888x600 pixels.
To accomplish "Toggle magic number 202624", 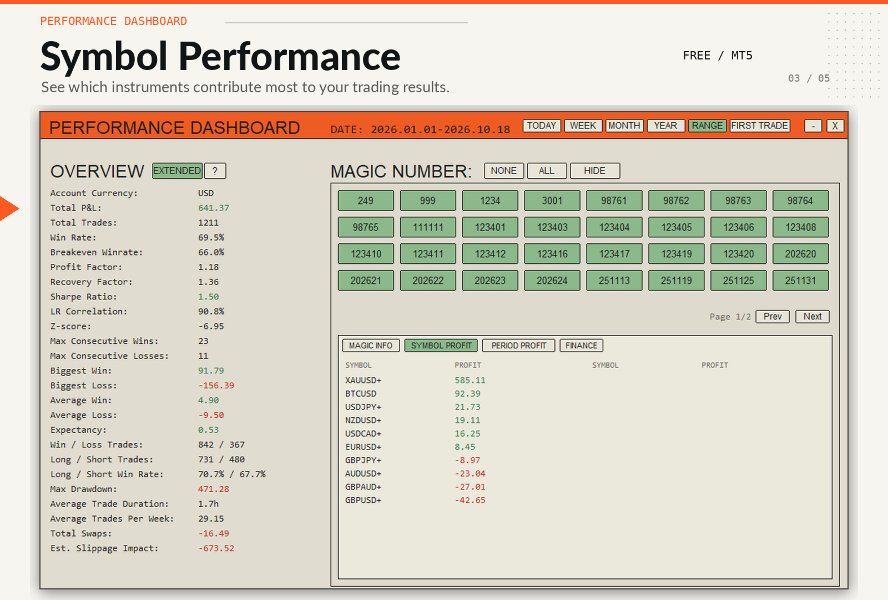I will coord(552,280).
